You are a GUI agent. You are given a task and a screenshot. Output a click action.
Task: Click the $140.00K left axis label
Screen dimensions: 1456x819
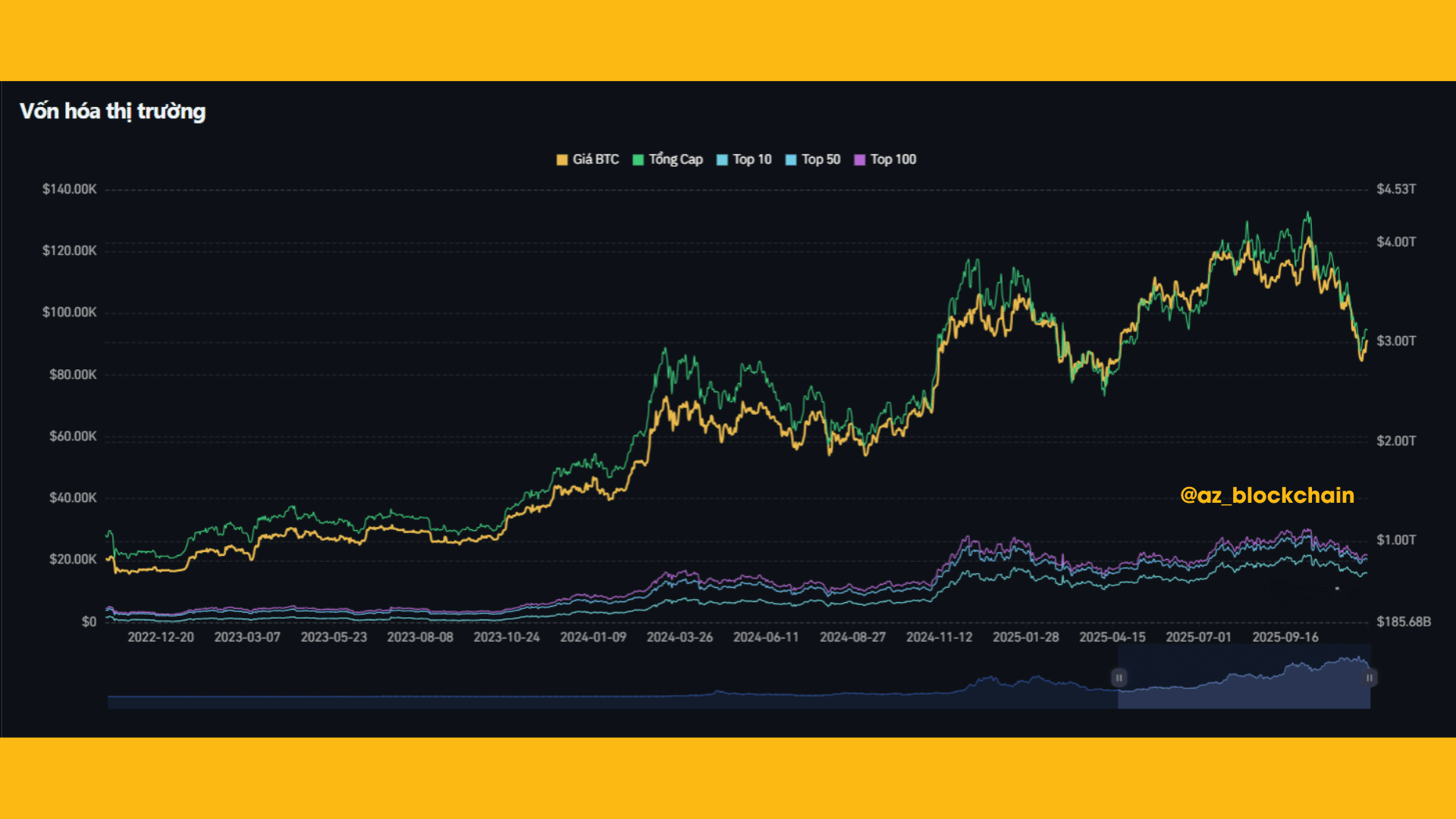(69, 189)
